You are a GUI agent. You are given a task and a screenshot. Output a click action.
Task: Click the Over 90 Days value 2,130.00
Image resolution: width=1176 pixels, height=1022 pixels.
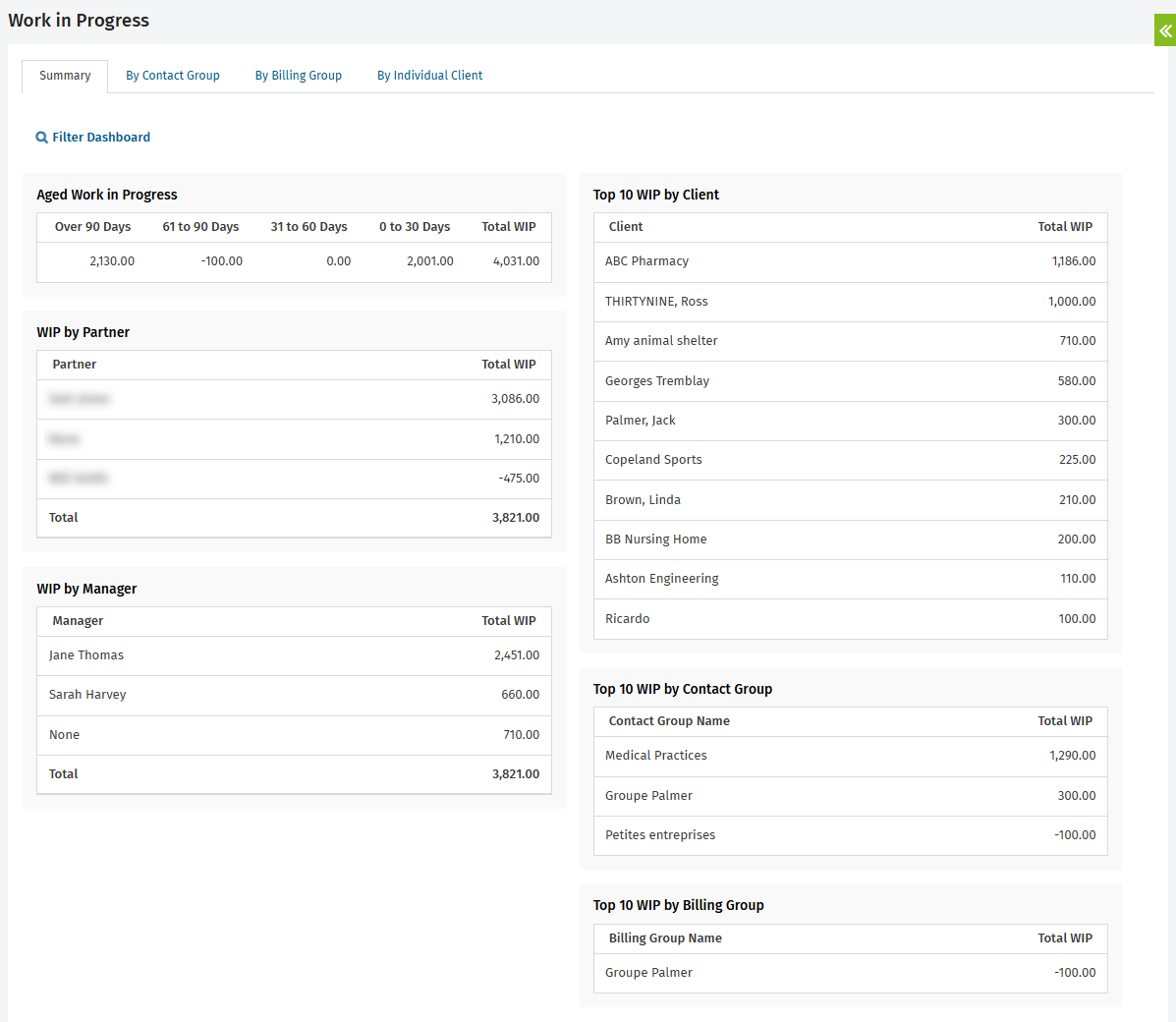coord(112,261)
